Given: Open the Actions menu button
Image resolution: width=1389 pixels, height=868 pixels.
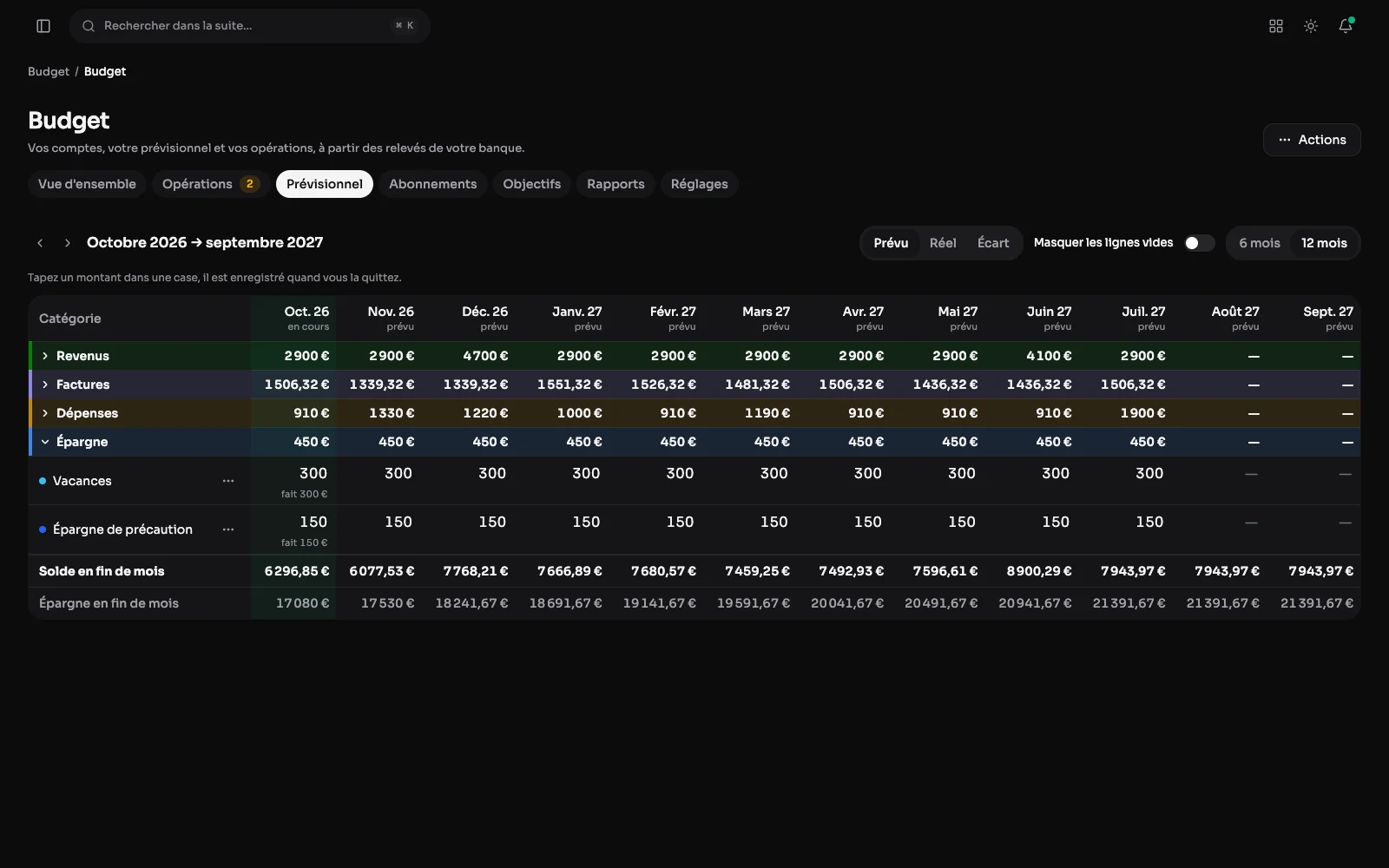Looking at the screenshot, I should (1312, 140).
